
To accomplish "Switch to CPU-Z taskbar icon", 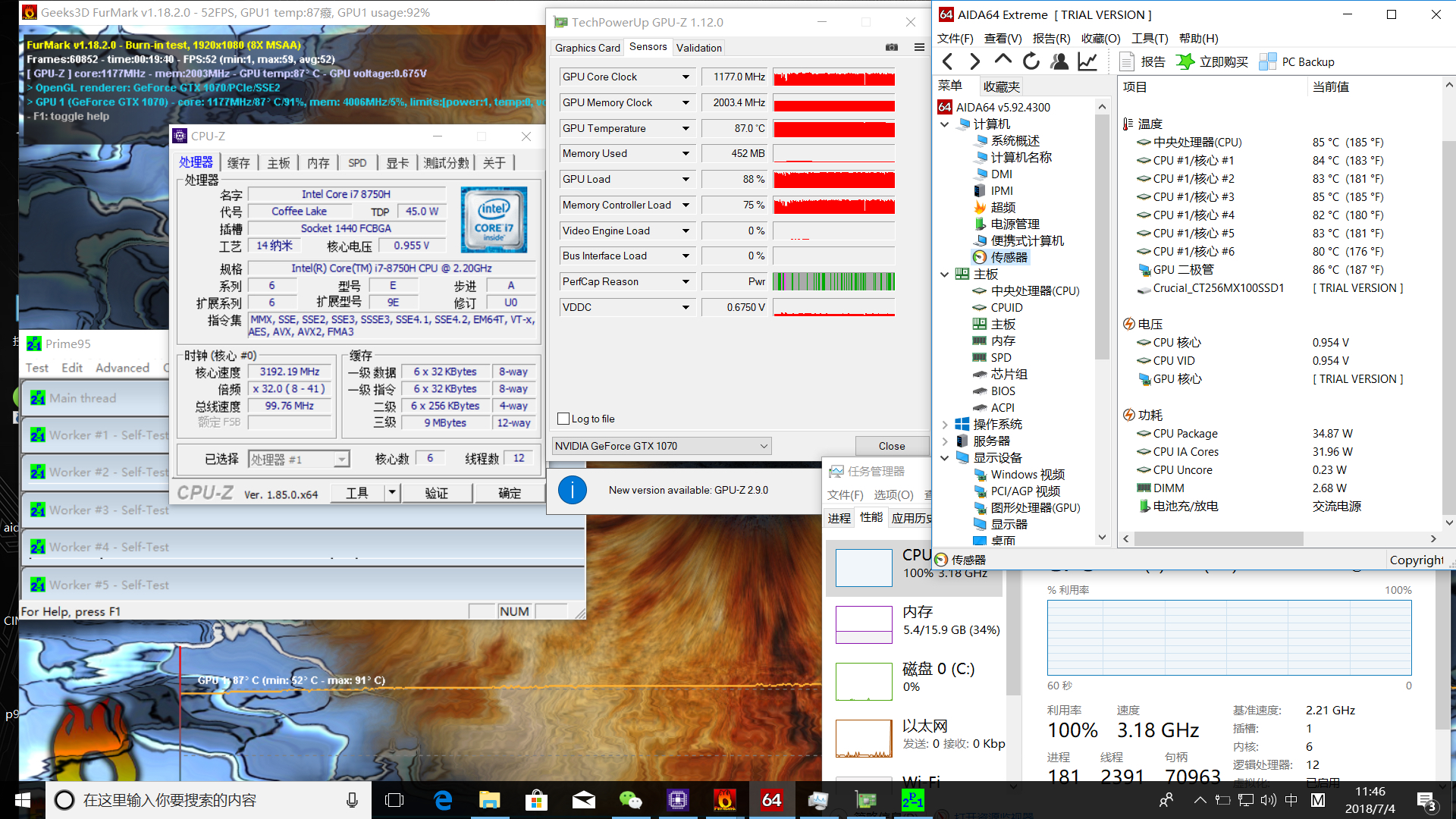I will pos(678,800).
